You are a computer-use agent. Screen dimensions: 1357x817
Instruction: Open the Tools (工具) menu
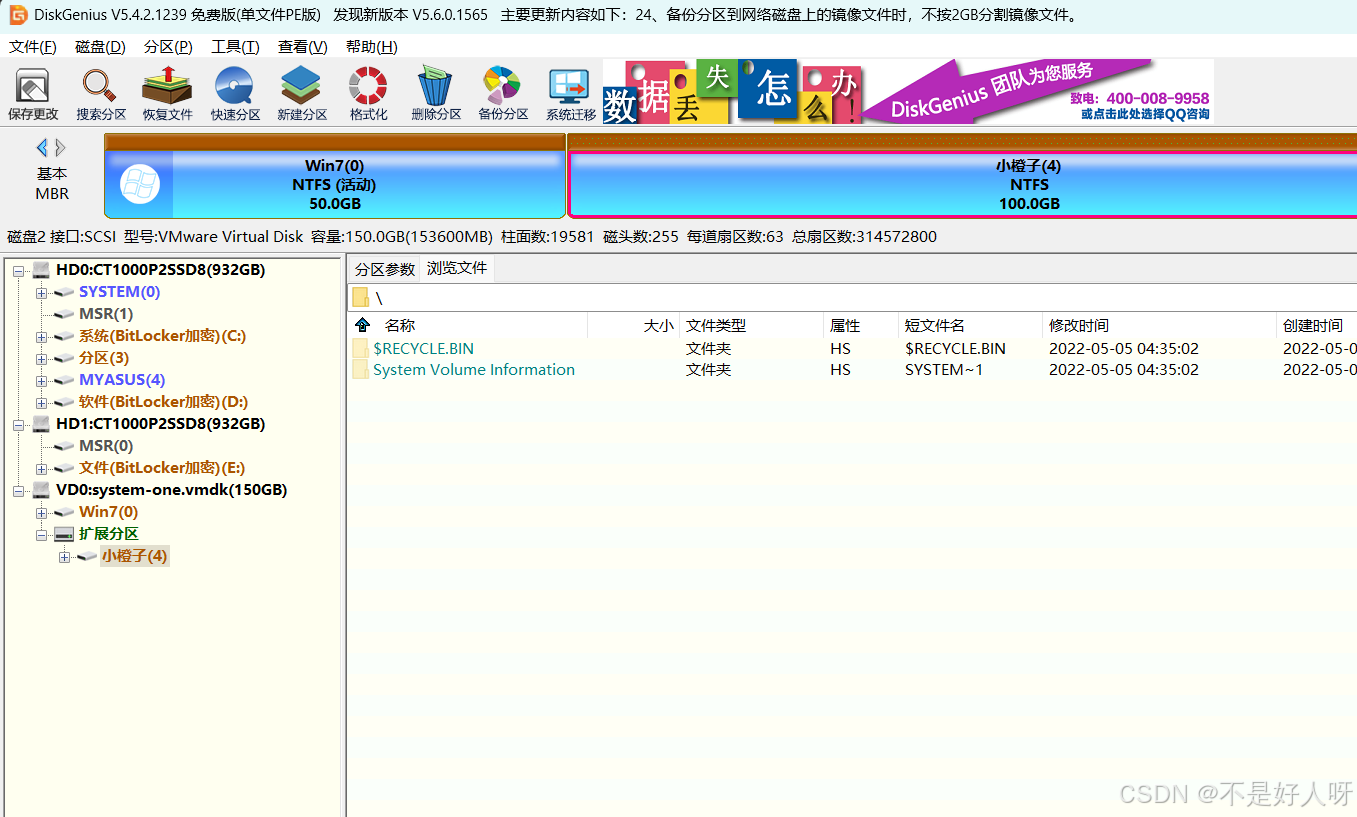235,47
